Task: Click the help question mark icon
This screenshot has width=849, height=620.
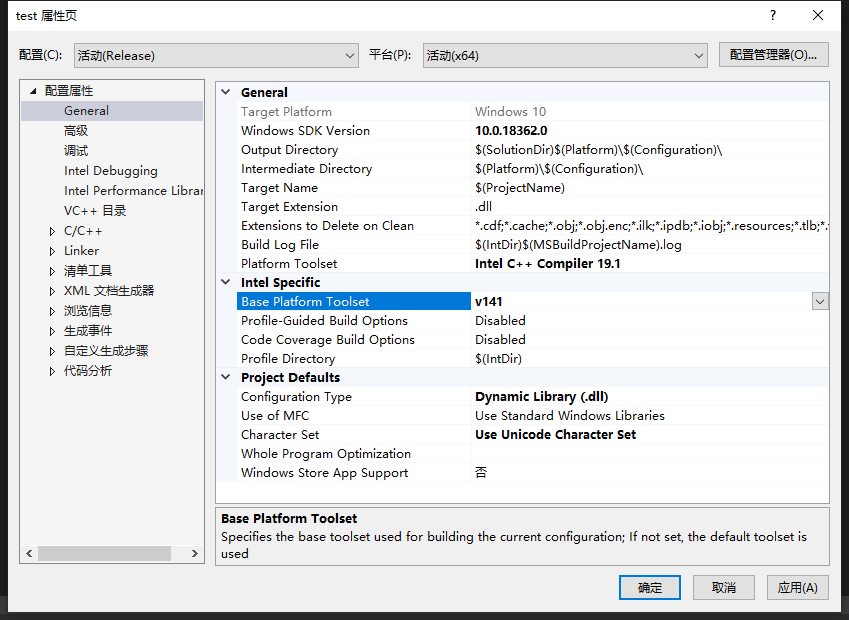Action: tap(772, 15)
